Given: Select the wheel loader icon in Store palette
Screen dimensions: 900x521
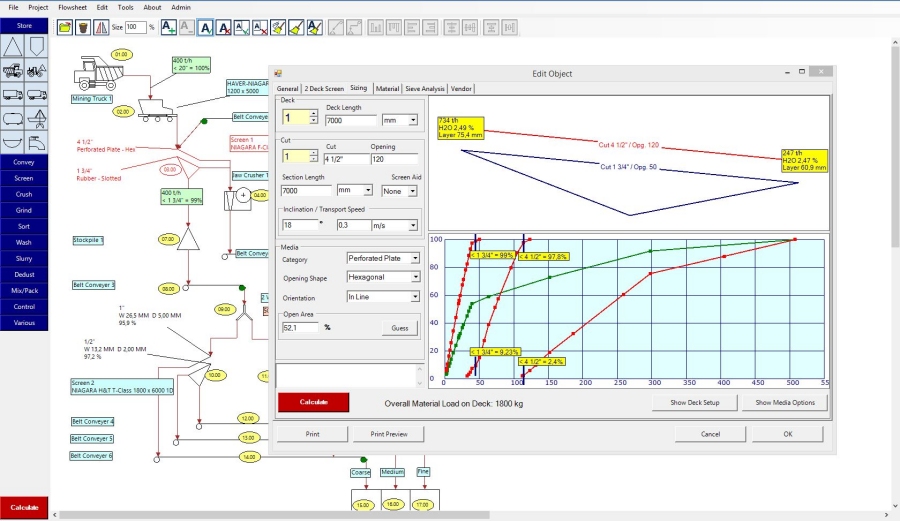Looking at the screenshot, I should [38, 71].
